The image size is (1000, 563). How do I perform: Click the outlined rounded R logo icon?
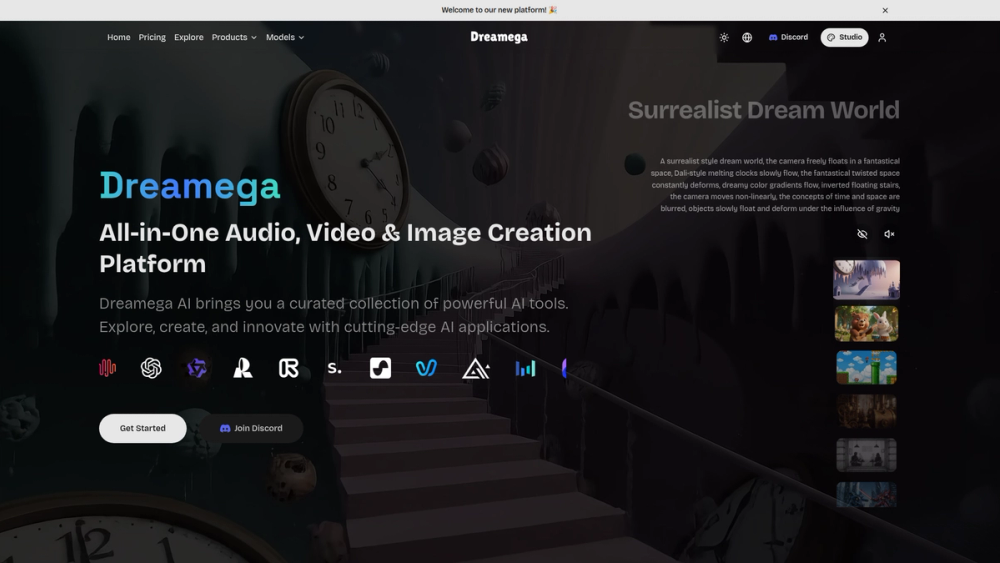288,368
